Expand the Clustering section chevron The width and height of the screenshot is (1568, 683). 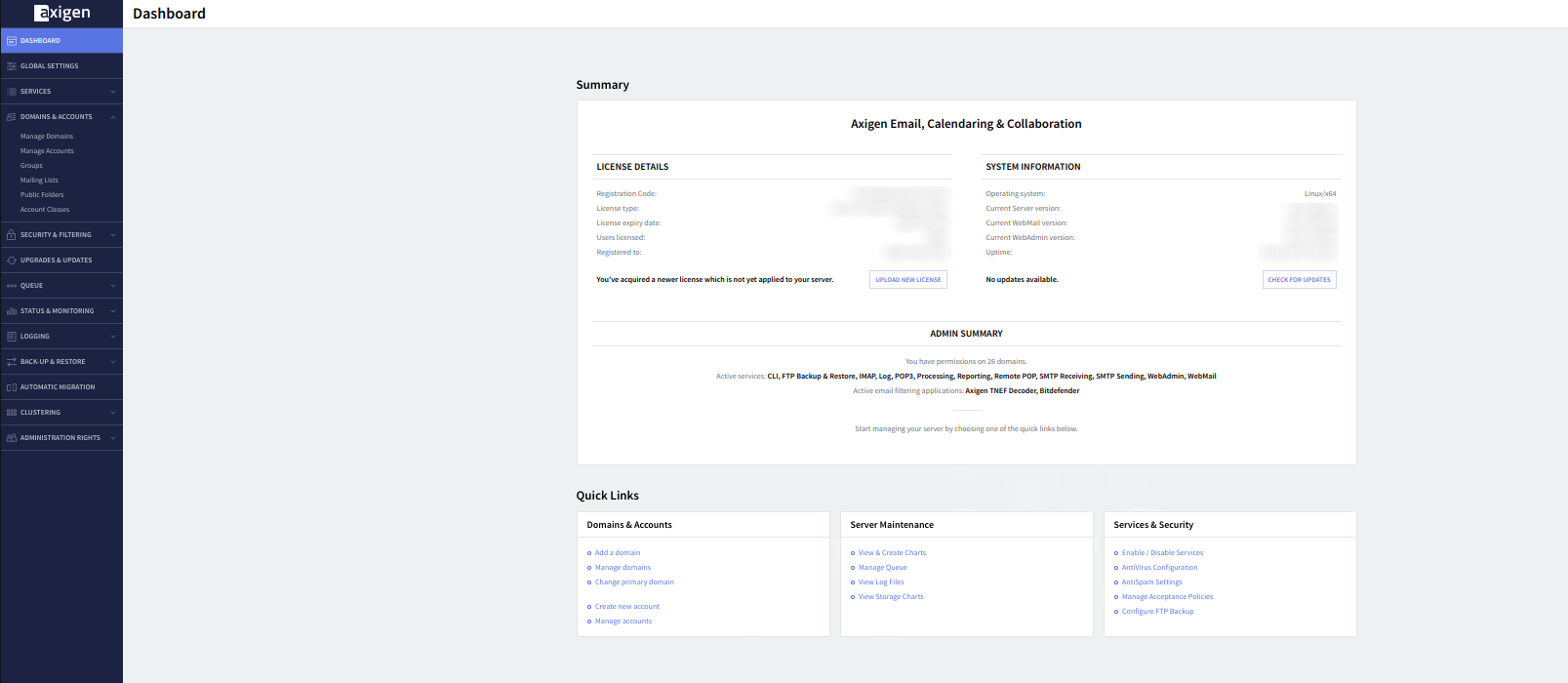(x=113, y=413)
